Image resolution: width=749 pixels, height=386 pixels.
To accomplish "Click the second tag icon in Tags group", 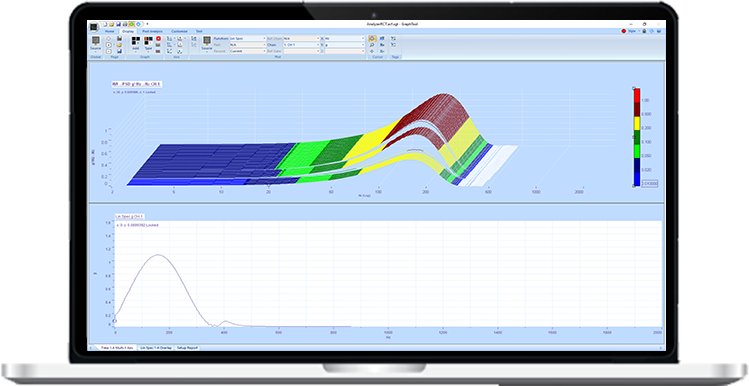I will 394,45.
